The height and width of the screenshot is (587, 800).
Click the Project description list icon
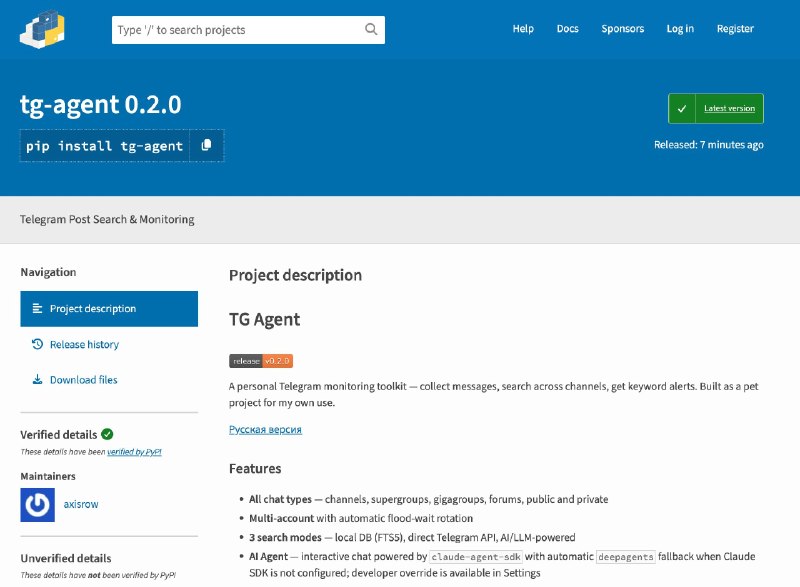tap(38, 308)
